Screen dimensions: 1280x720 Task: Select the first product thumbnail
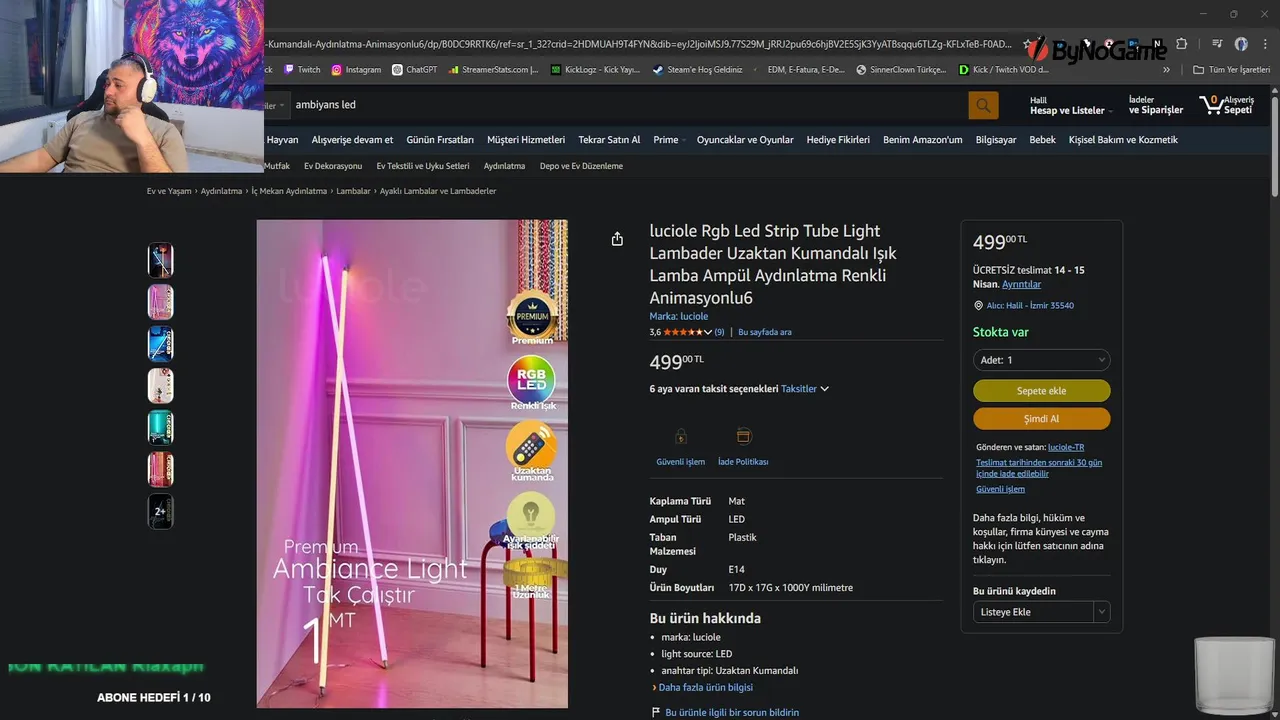tap(160, 260)
